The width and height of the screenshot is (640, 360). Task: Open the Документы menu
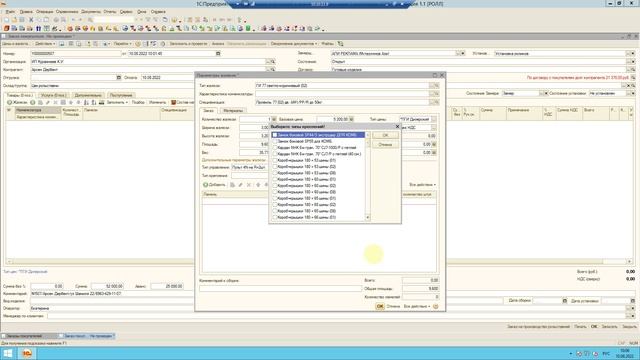pyautogui.click(x=91, y=12)
